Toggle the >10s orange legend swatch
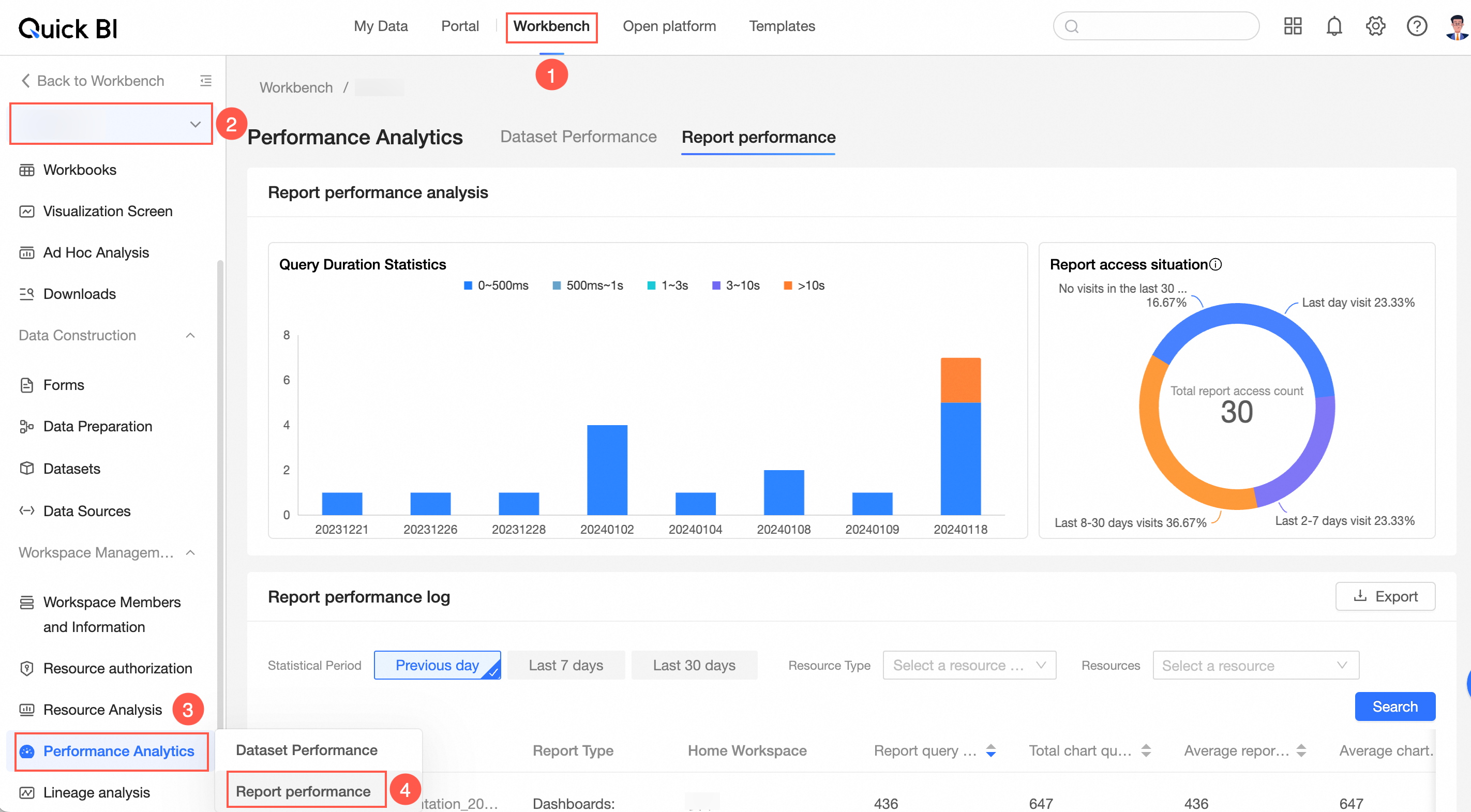This screenshot has height=812, width=1471. point(788,285)
